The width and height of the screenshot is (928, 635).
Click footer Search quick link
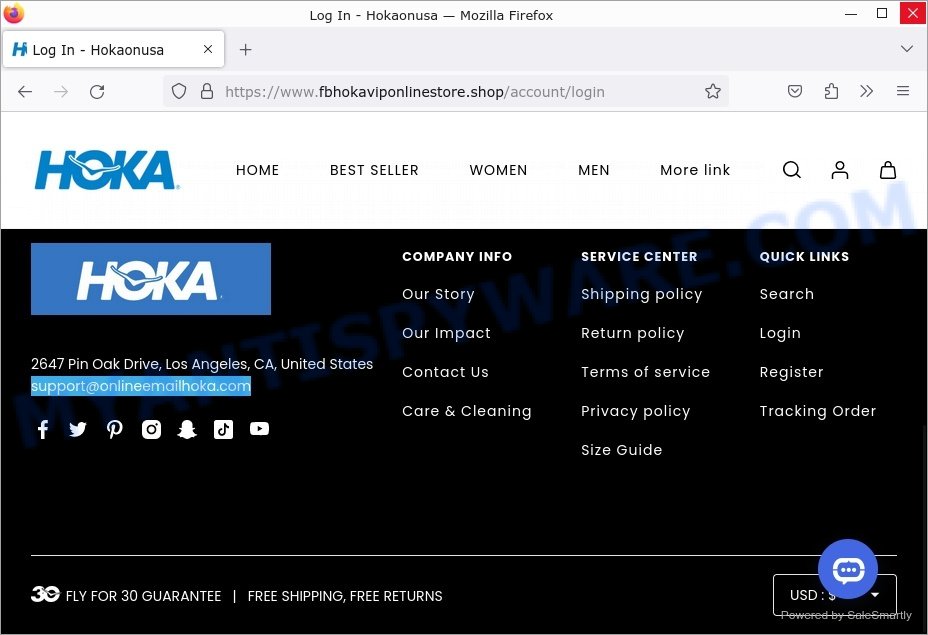pos(787,294)
